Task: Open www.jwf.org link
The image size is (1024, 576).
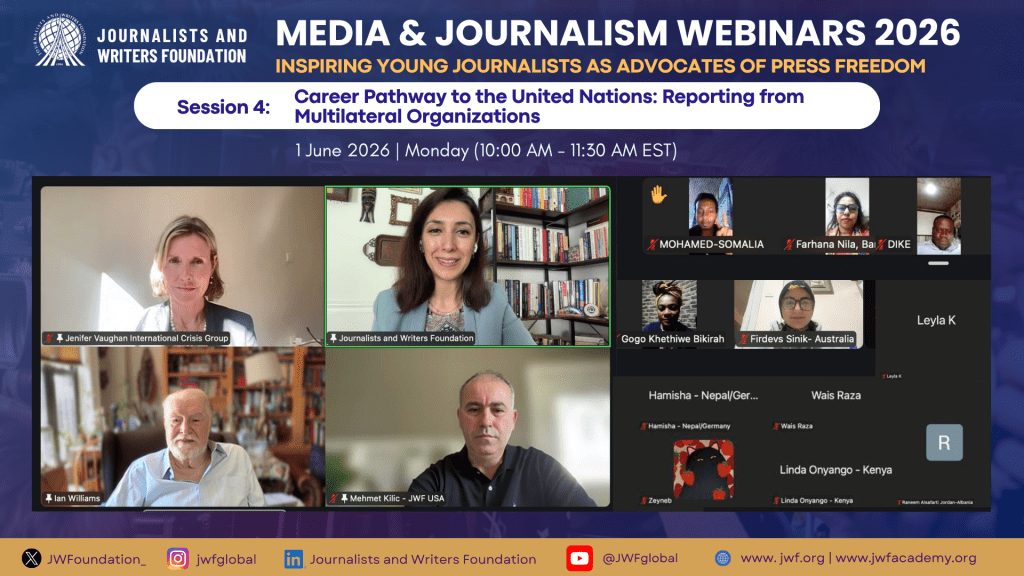Action: (x=782, y=558)
